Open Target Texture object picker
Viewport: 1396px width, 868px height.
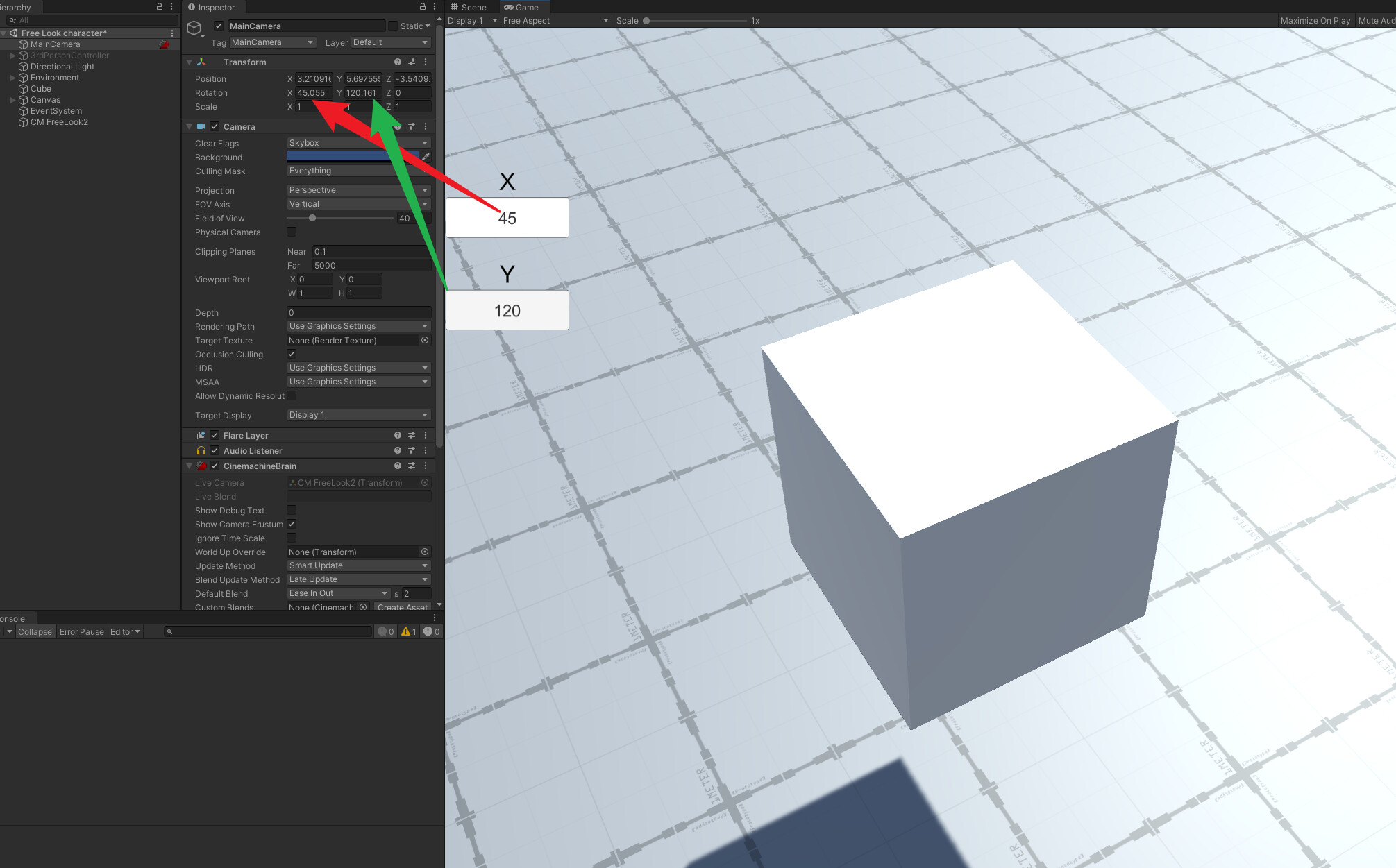click(425, 340)
